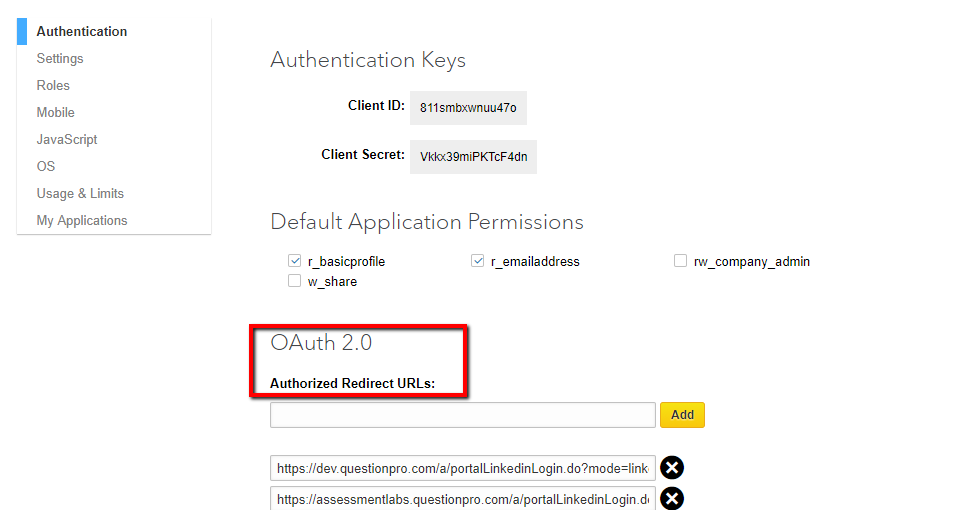
Task: Go to My Applications
Action: coord(82,220)
